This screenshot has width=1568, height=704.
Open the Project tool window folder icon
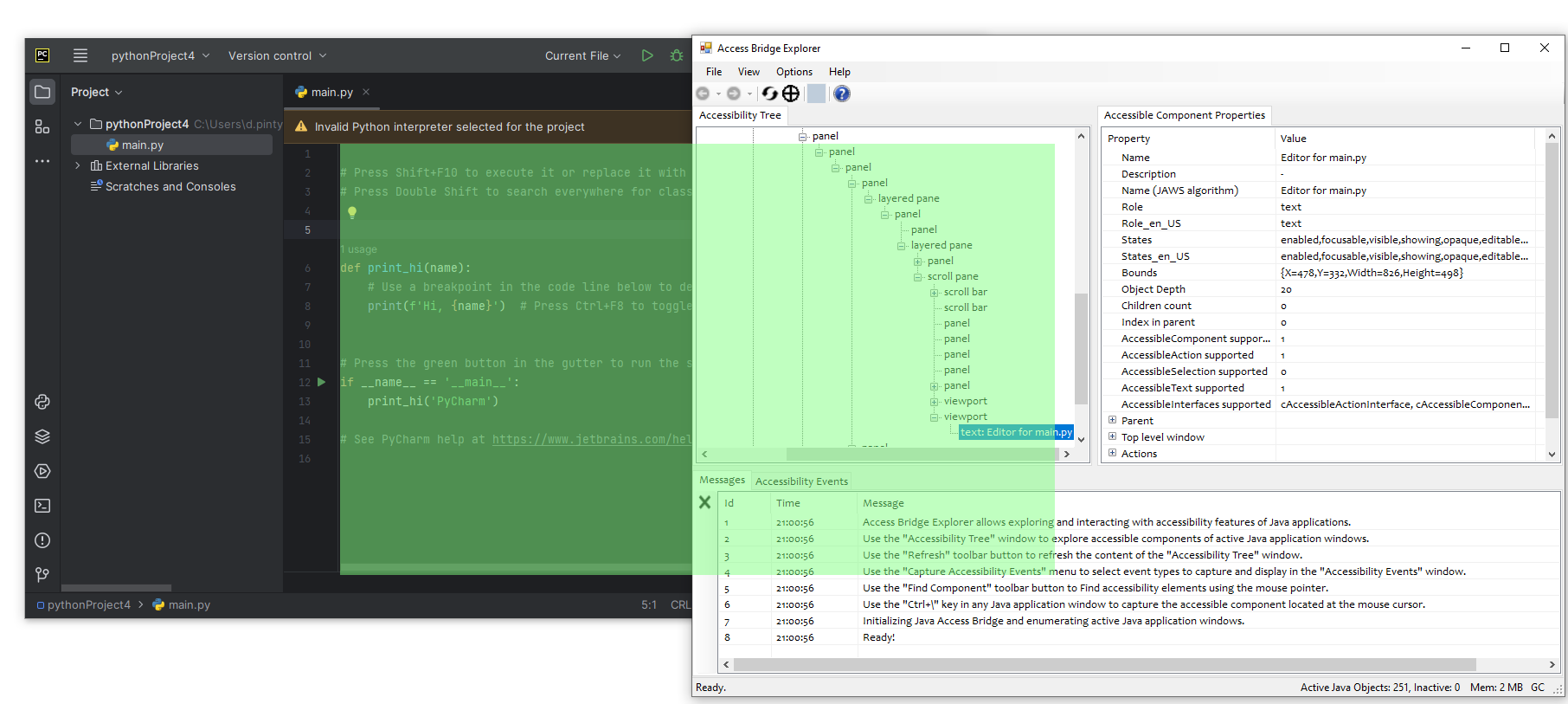(42, 92)
